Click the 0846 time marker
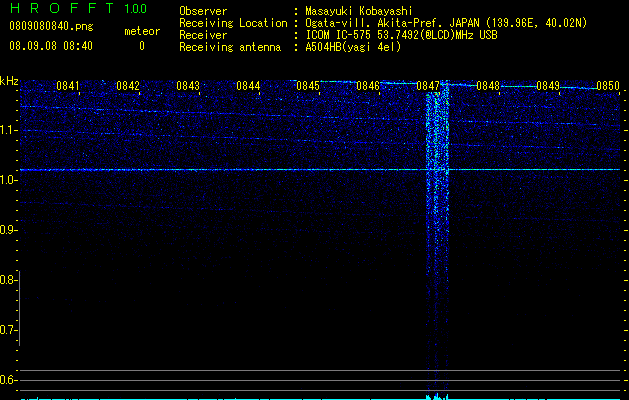This screenshot has height=400, width=629. tap(368, 86)
